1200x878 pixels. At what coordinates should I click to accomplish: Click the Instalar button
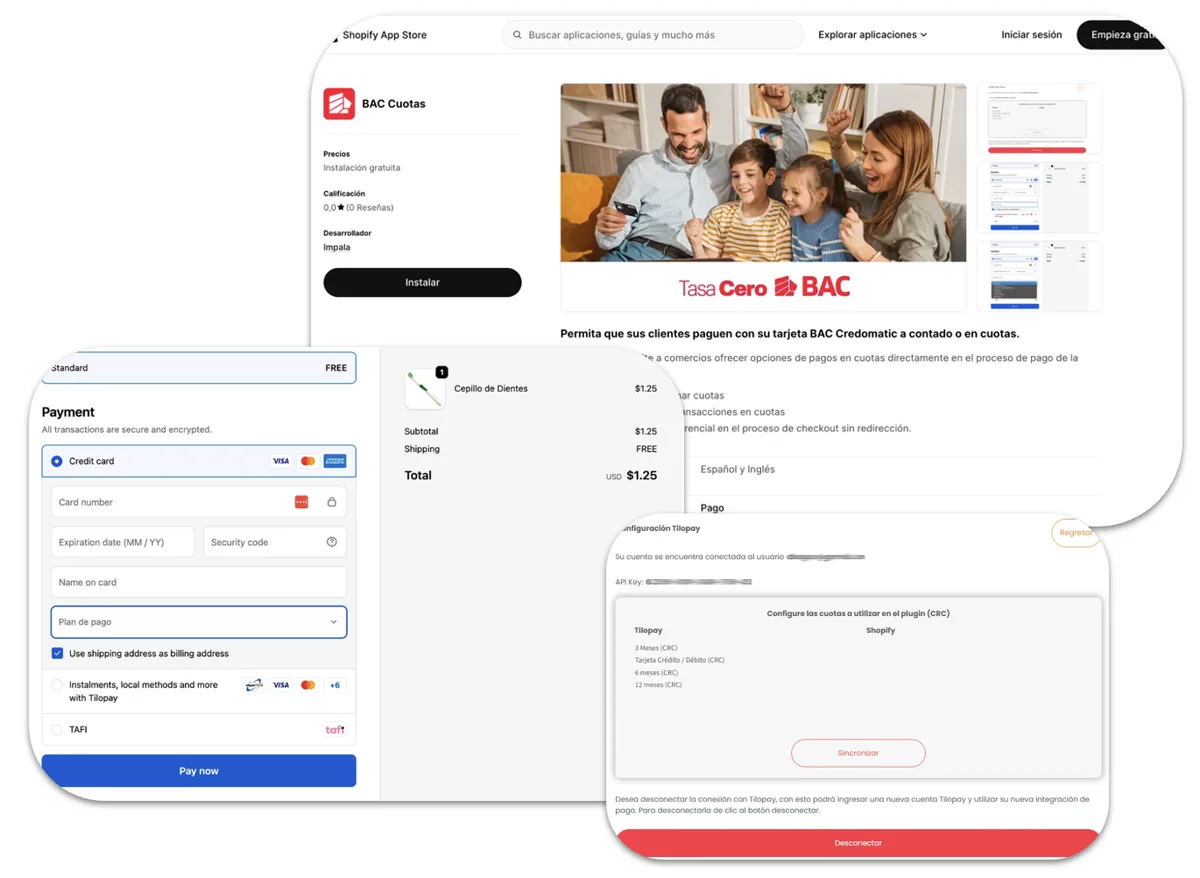(x=422, y=282)
